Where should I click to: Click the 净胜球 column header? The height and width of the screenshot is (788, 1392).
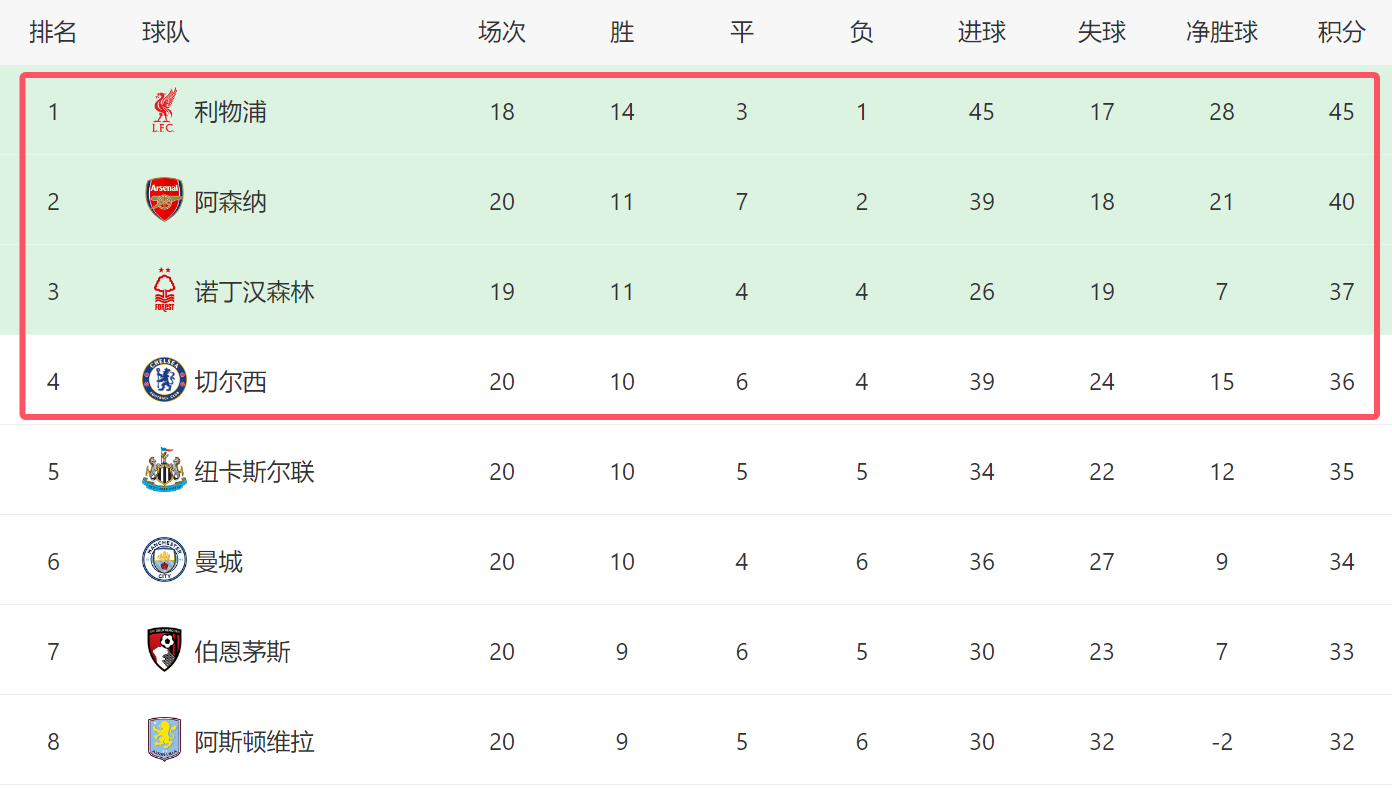tap(1222, 32)
